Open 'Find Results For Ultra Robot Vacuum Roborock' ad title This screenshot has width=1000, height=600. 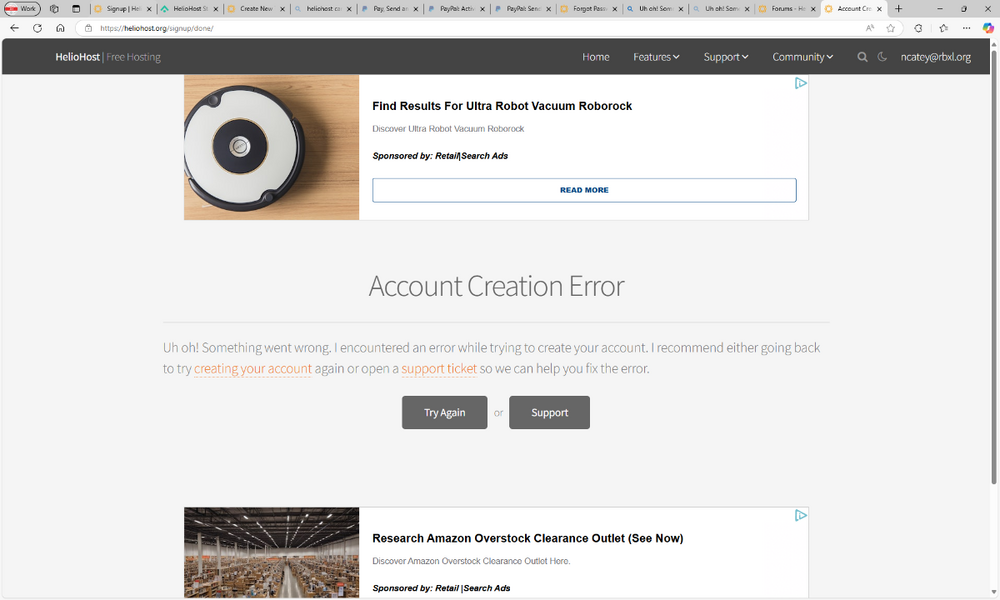click(502, 106)
